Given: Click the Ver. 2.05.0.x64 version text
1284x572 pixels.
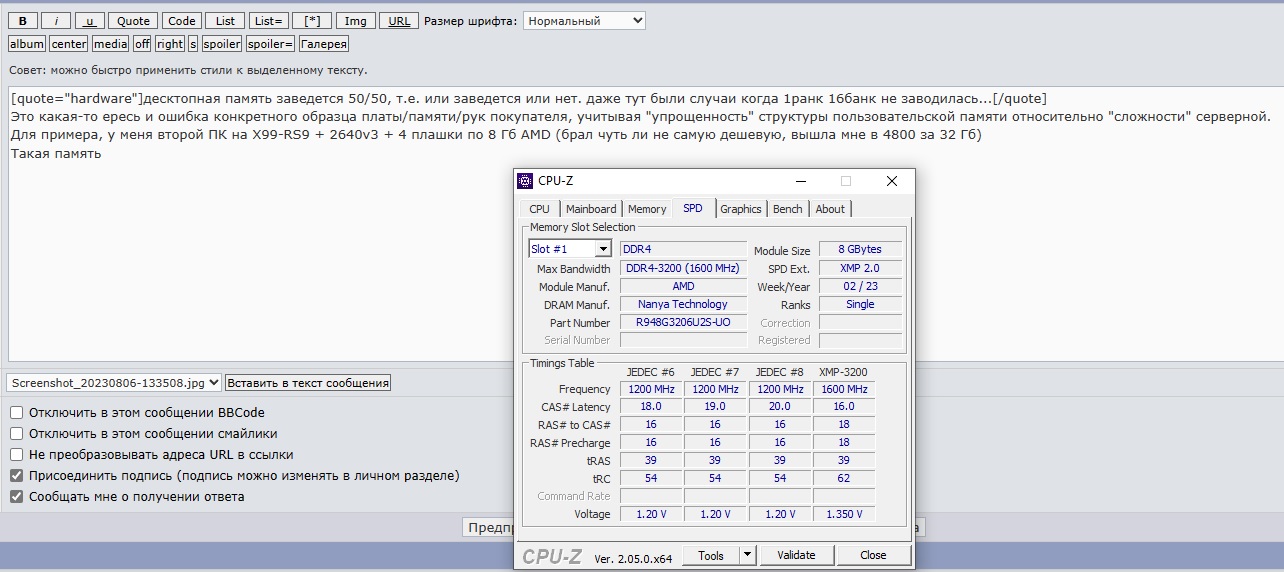Looking at the screenshot, I should pos(633,557).
